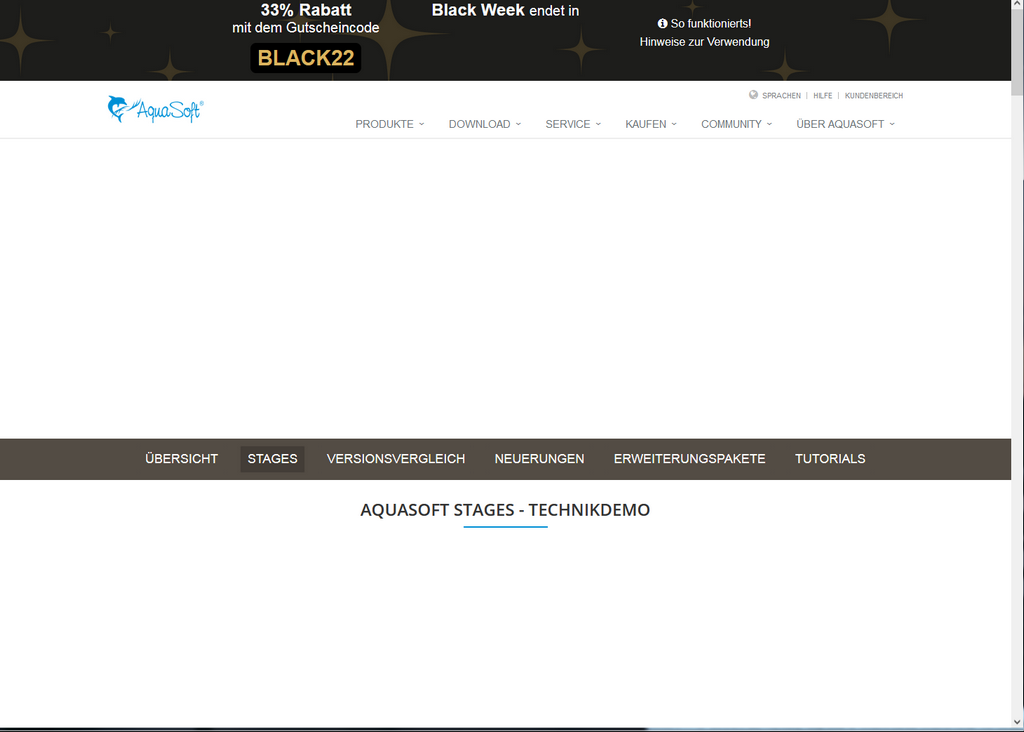Select the Stages tab
This screenshot has width=1024, height=732.
pos(272,459)
